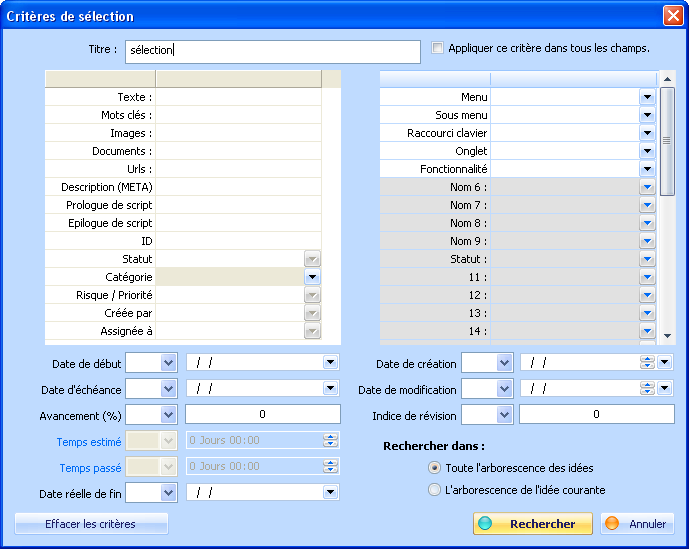689x549 pixels.
Task: Click the right list scrollbar thumb
Action: tap(667, 141)
